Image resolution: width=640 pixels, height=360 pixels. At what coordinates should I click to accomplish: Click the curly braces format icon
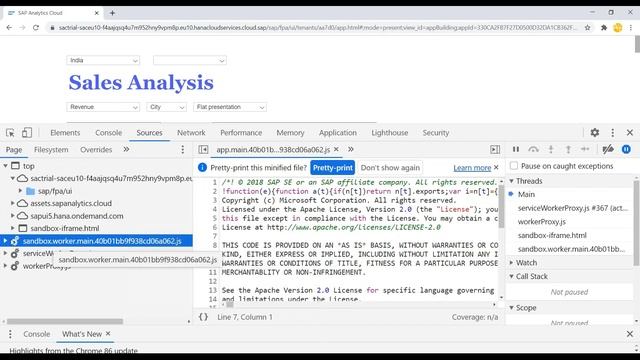pos(203,317)
